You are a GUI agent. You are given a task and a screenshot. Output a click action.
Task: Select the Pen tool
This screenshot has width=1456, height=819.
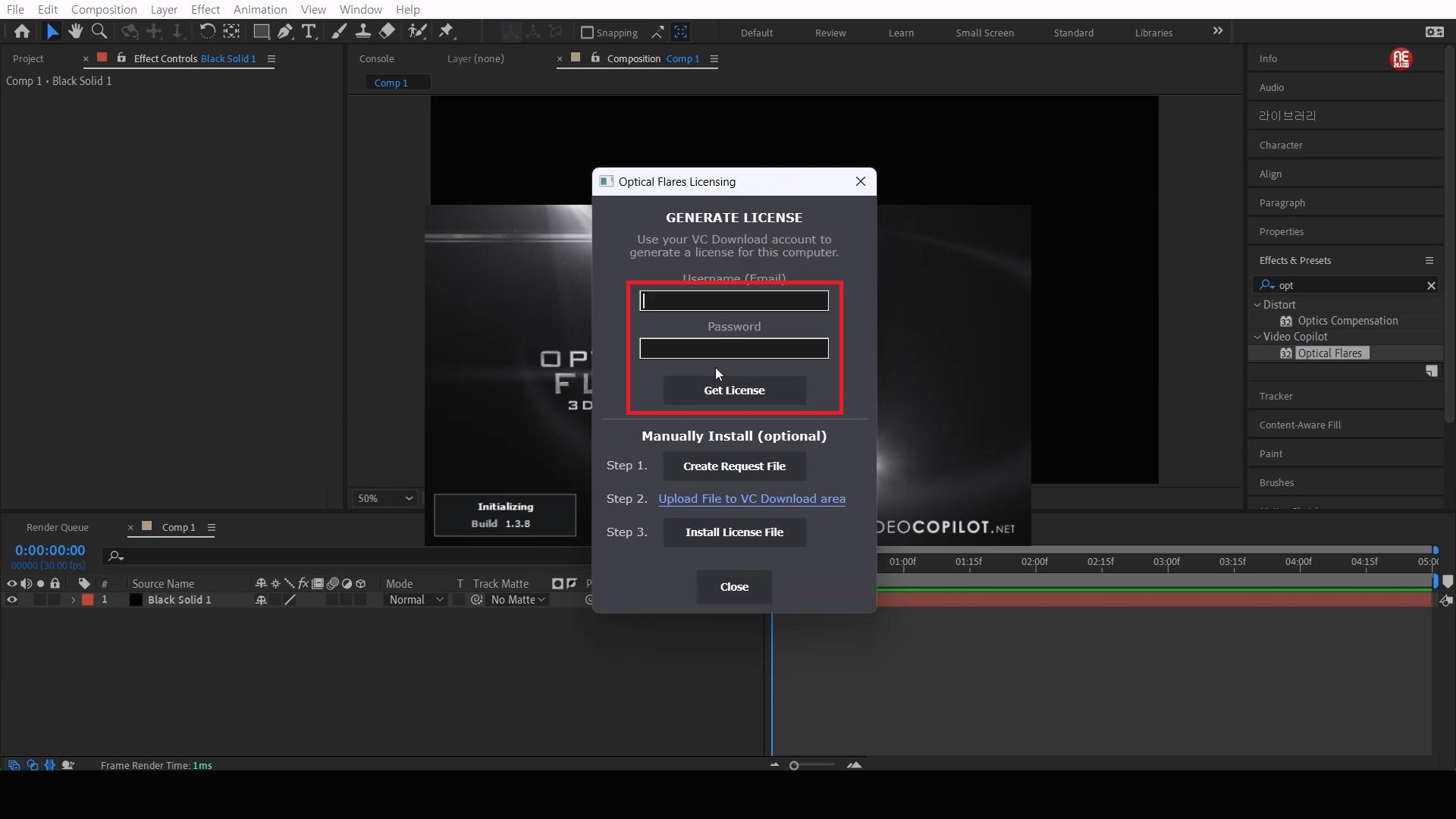click(285, 31)
